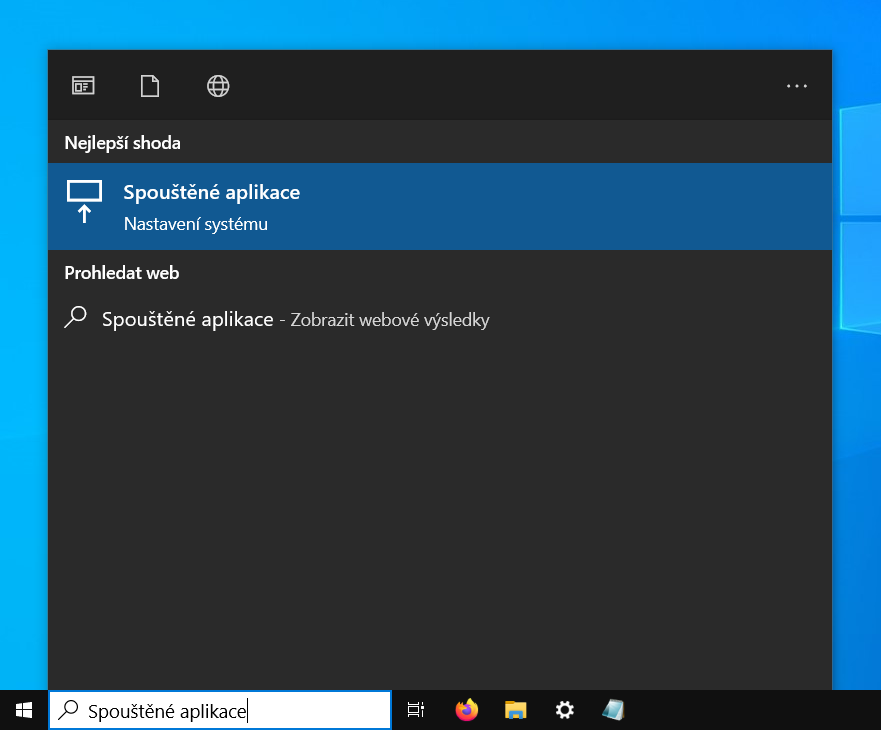Click the magnifier icon in the search box
Screen dimensions: 881x730
click(69, 711)
